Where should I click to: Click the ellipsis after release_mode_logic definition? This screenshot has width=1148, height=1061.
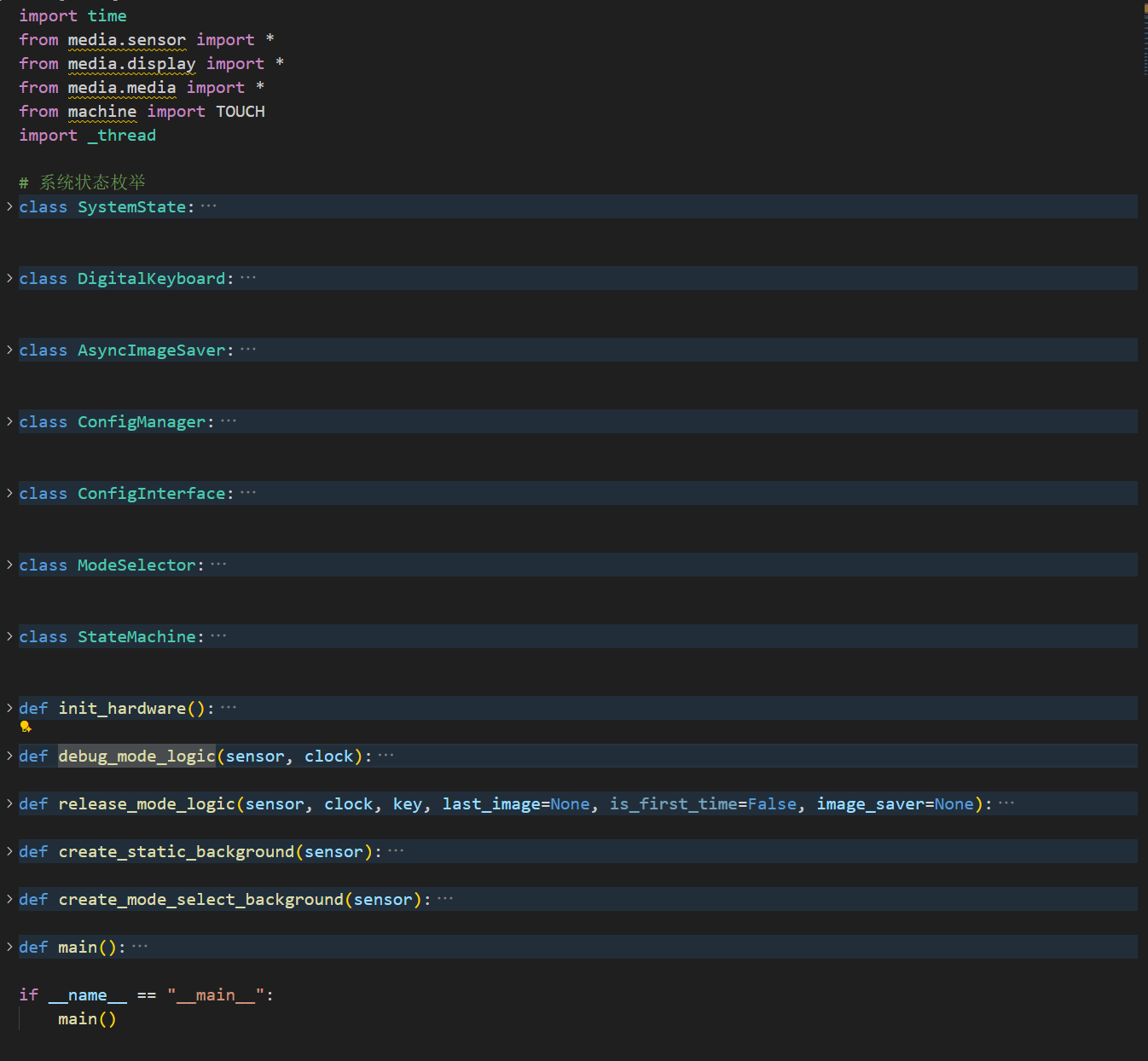(x=1006, y=803)
